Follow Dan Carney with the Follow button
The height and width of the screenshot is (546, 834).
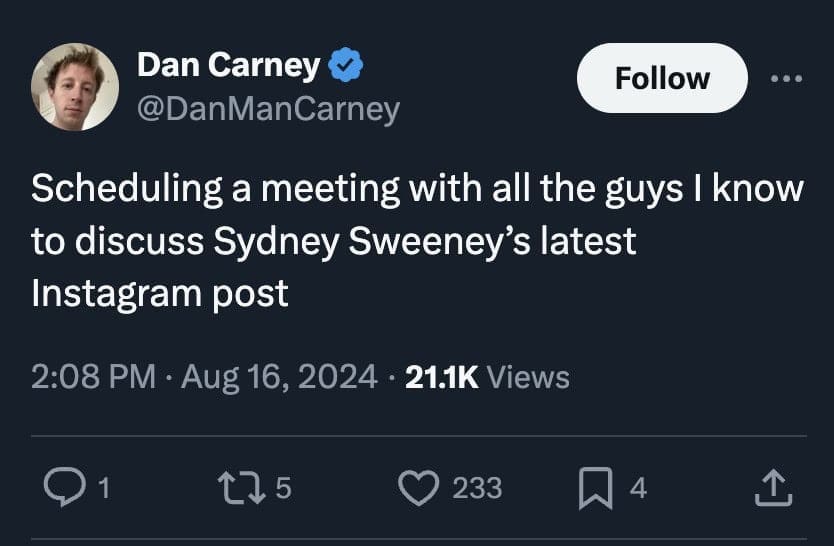pos(662,78)
